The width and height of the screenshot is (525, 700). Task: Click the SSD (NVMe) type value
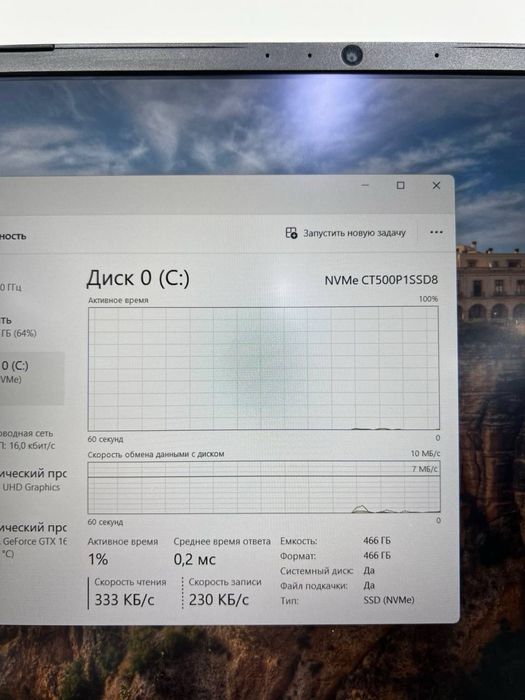(389, 600)
